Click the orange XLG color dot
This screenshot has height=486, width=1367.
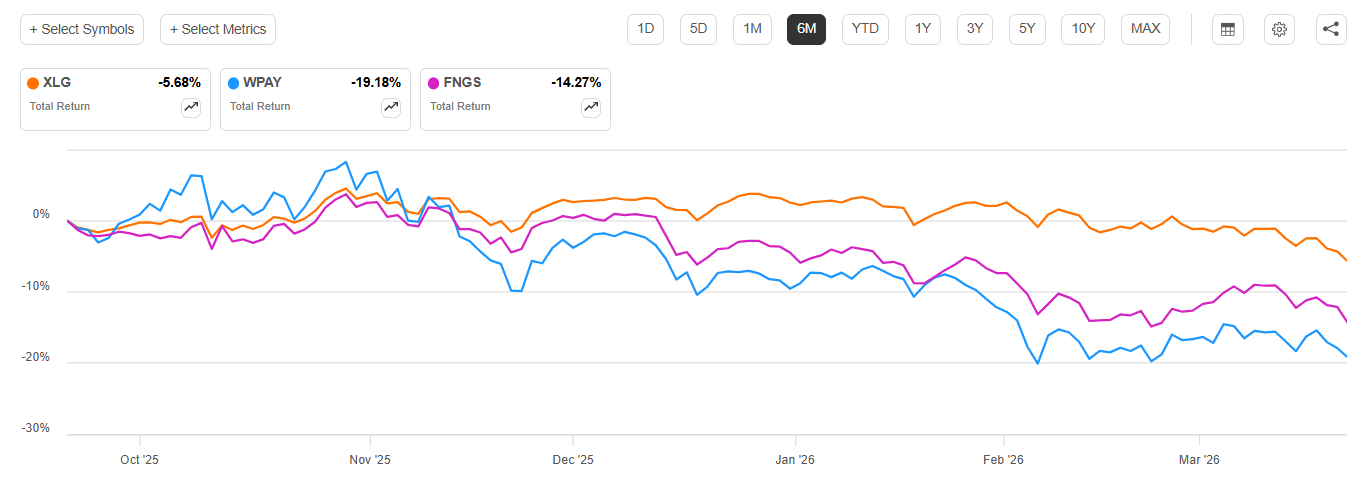(34, 83)
